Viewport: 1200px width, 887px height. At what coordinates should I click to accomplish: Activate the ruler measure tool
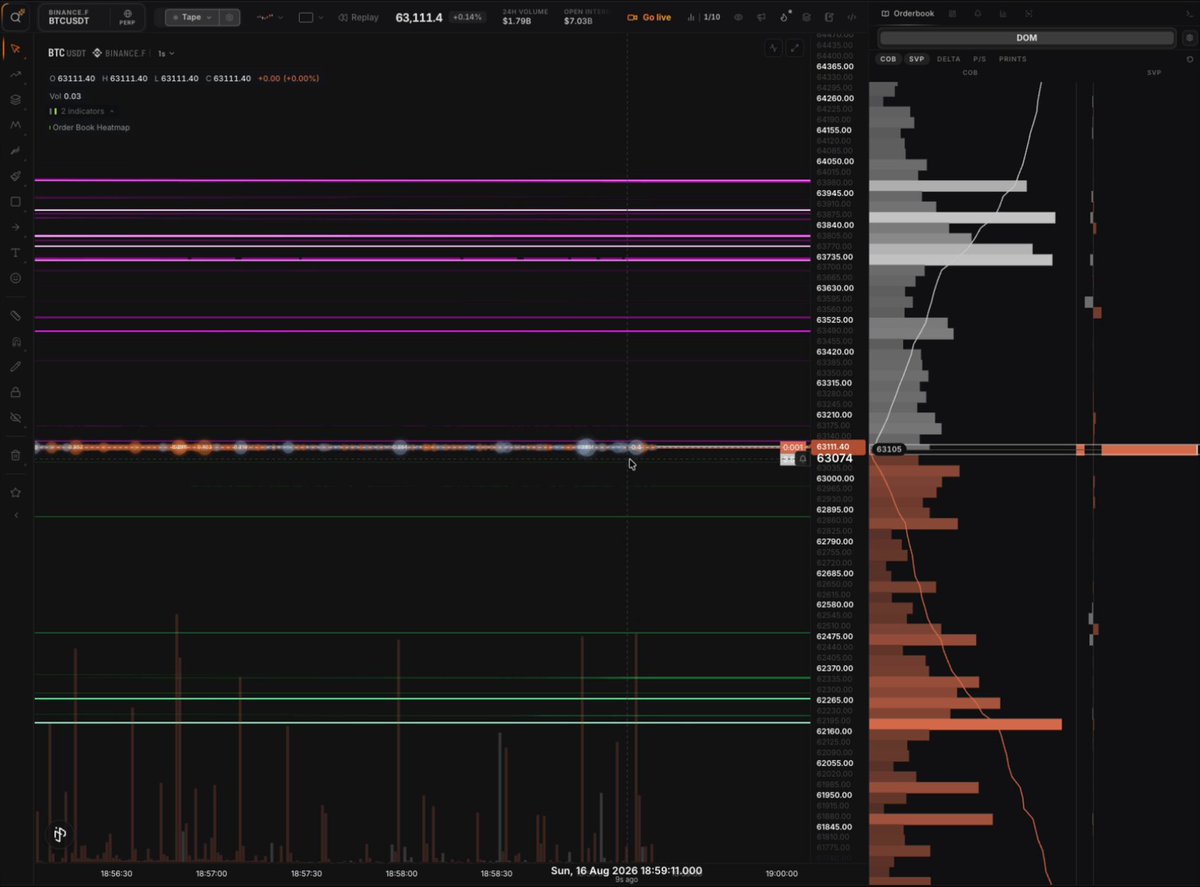pos(16,315)
